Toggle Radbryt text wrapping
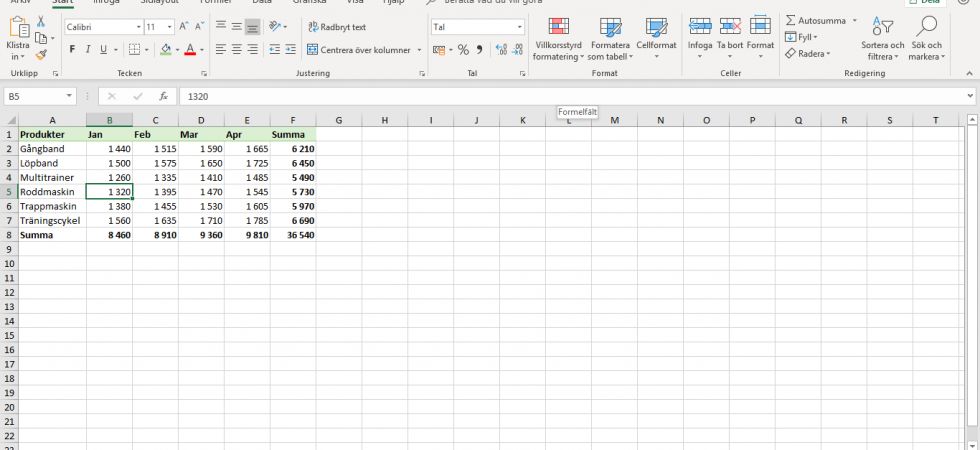The image size is (980, 450). 337,27
